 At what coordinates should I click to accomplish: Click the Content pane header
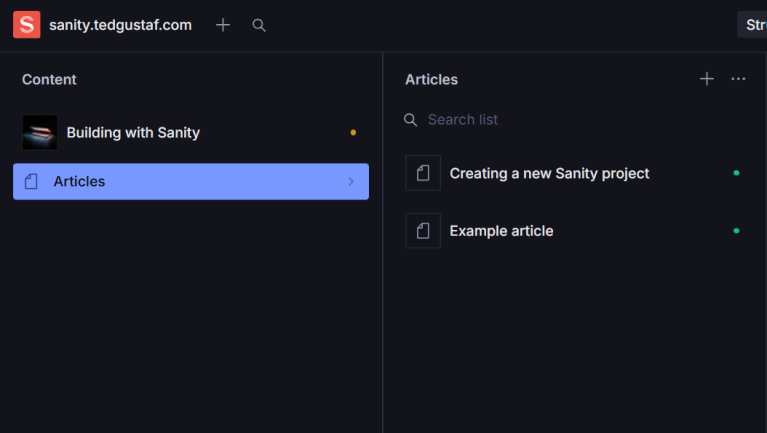tap(49, 79)
